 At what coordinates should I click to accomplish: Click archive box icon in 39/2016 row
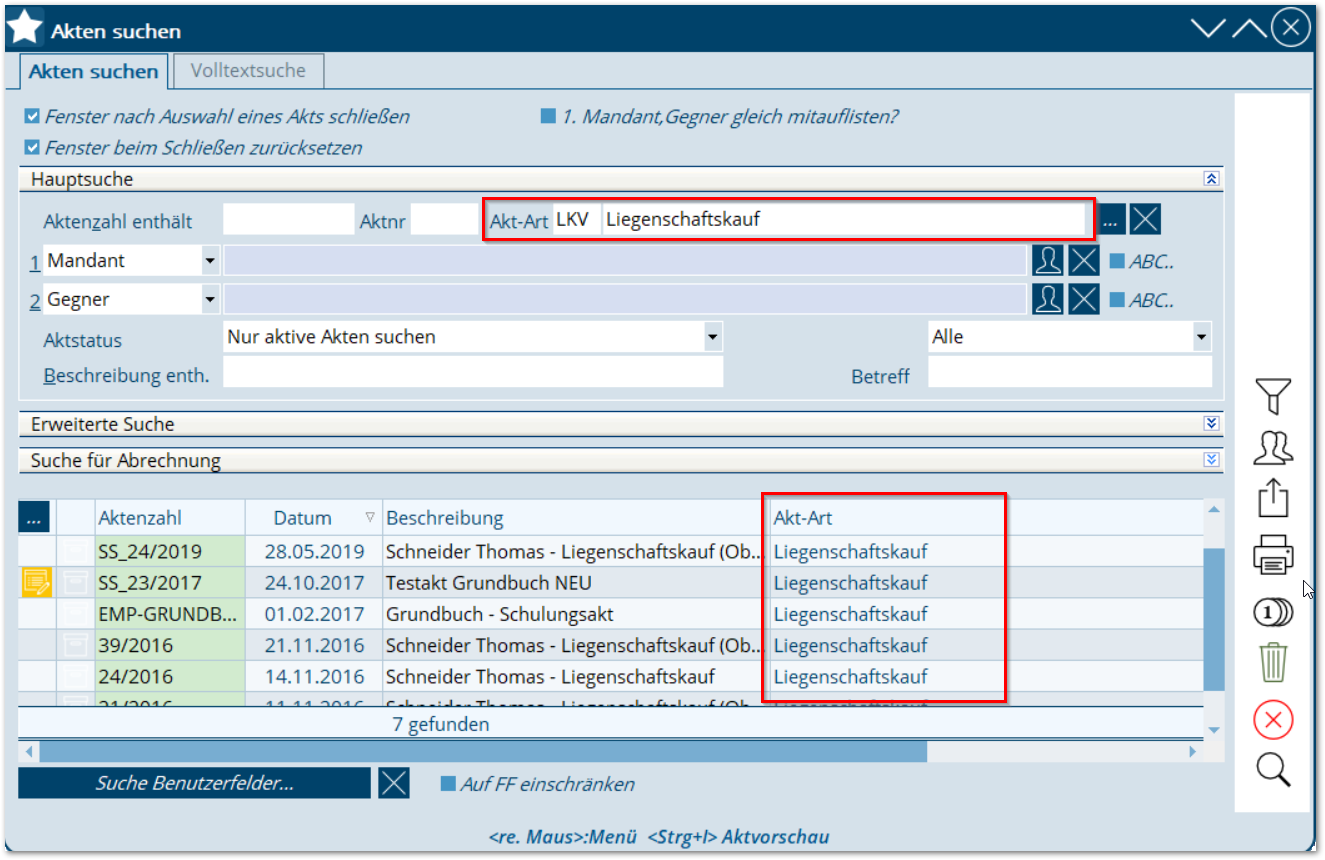click(75, 645)
